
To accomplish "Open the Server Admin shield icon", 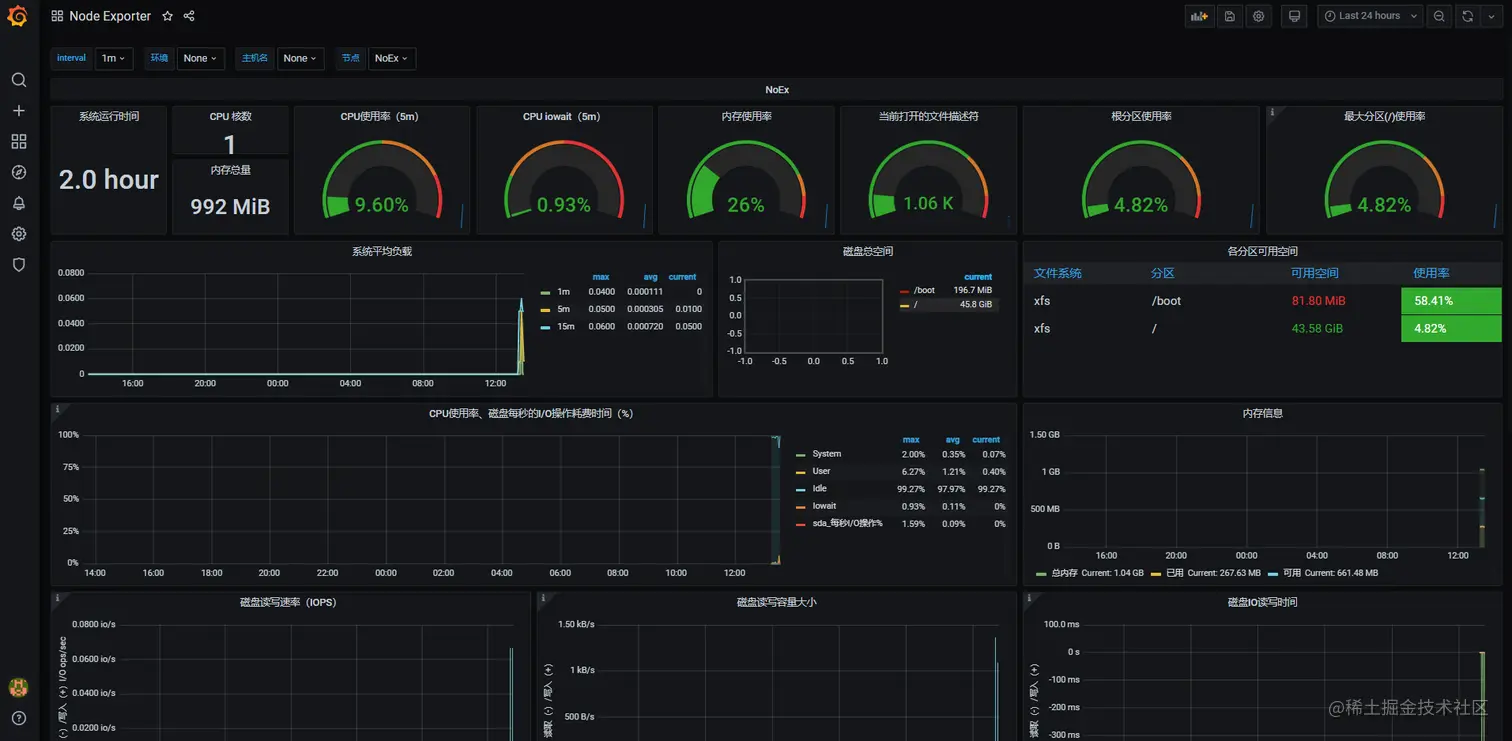I will (x=18, y=265).
